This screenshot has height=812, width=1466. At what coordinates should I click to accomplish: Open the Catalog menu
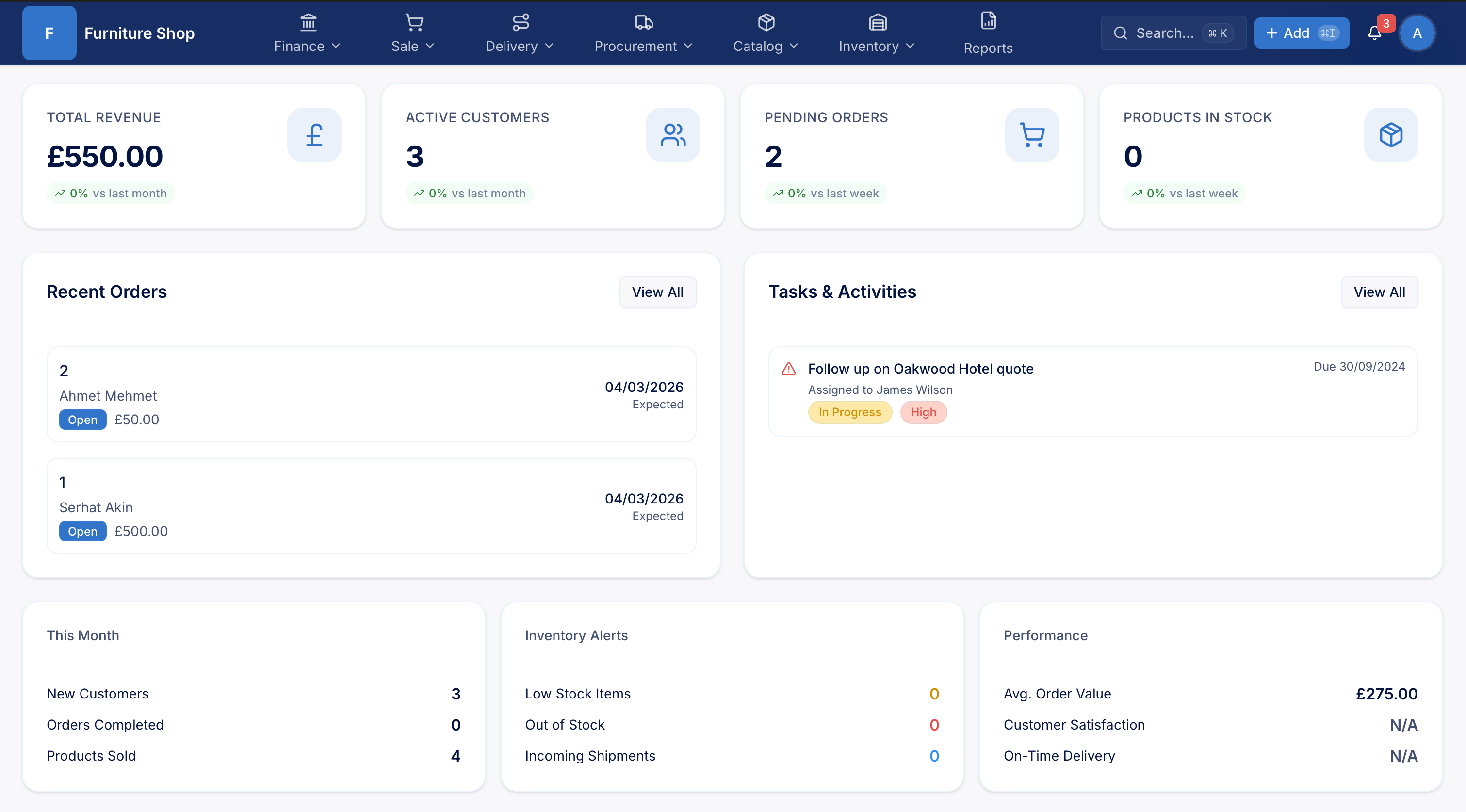[766, 34]
